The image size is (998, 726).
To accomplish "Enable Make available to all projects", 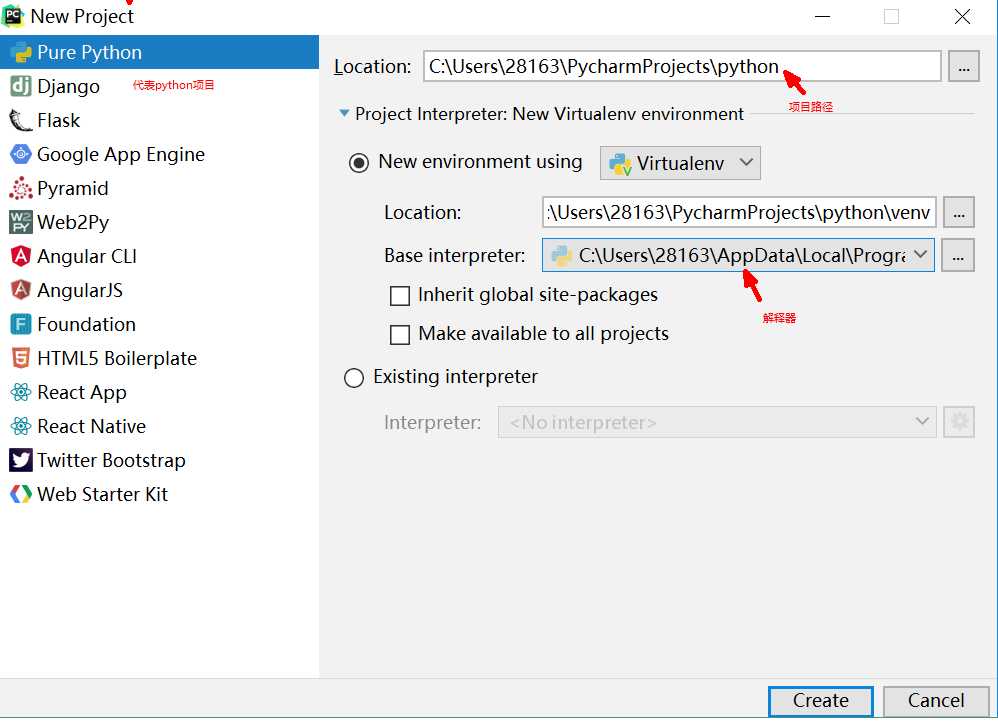I will pos(400,335).
